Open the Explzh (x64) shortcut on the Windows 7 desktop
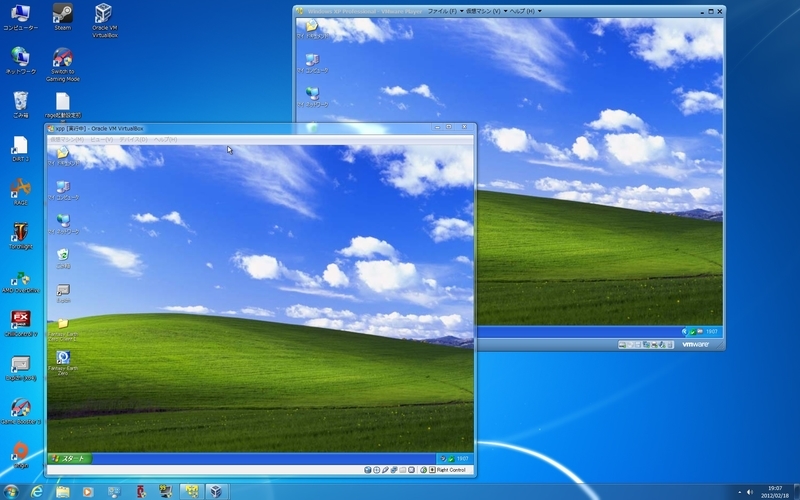Image resolution: width=800 pixels, height=500 pixels. (20, 368)
